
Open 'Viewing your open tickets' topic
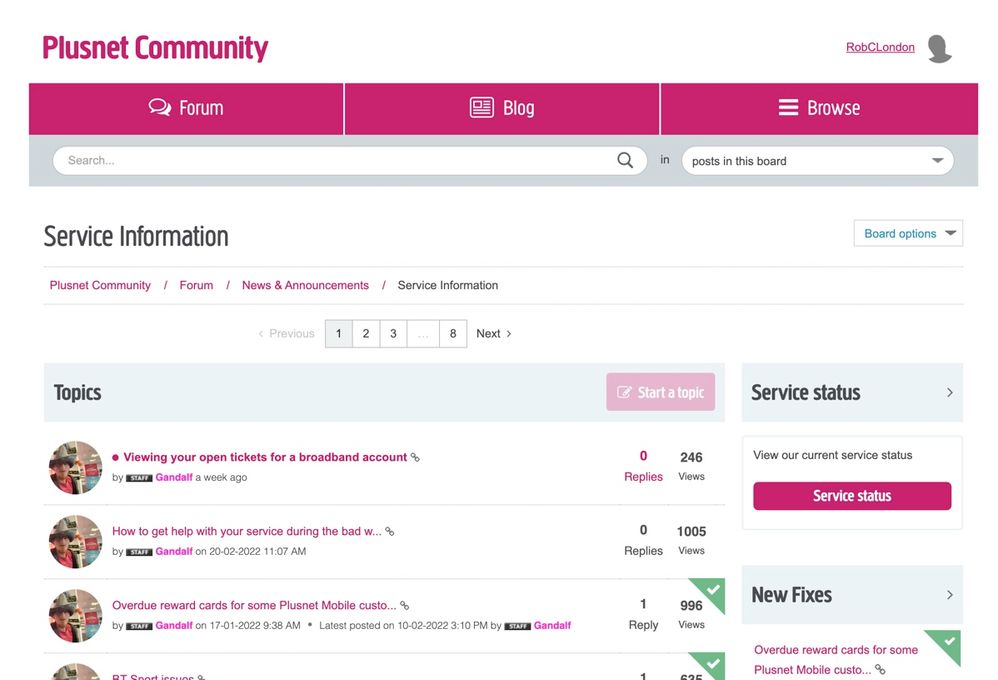point(265,457)
